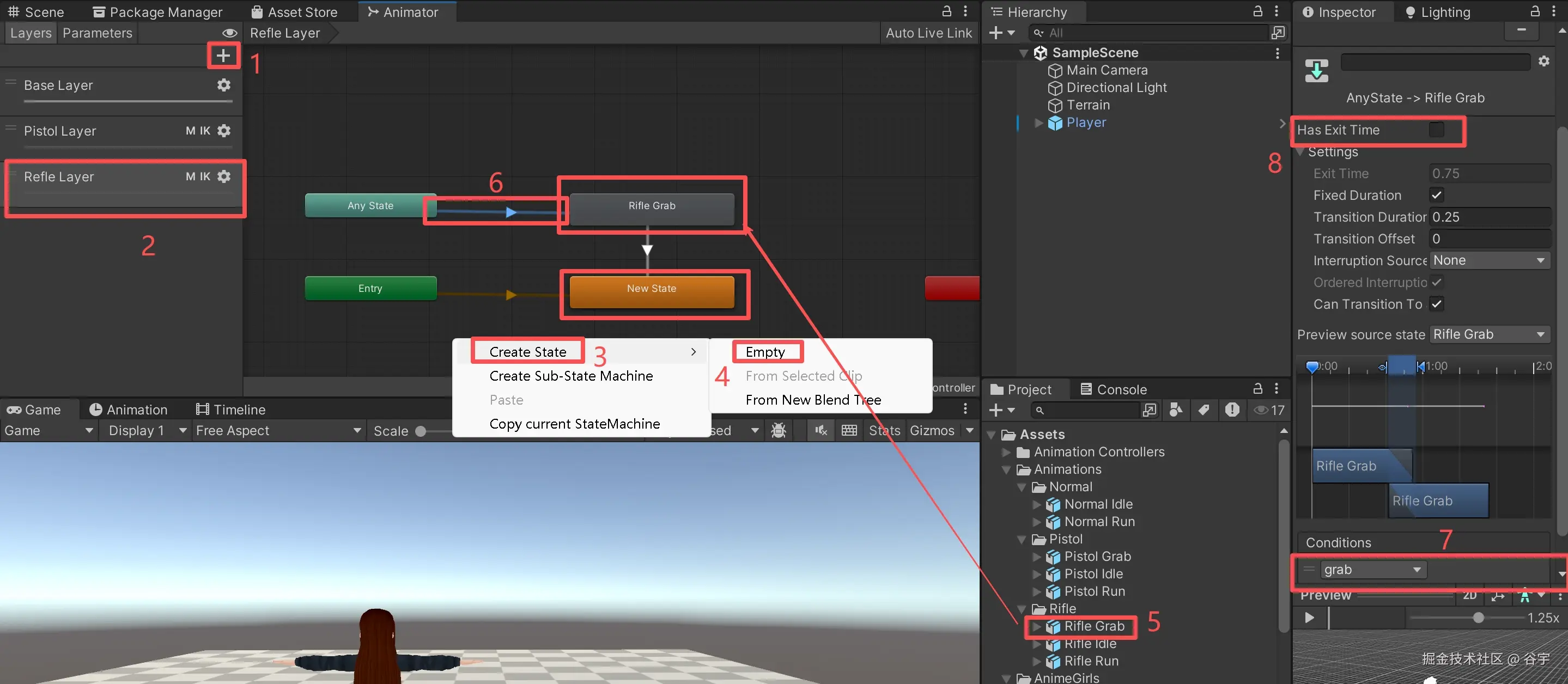Switch to the Parameters tab
Screen dimensions: 1568x684
pyautogui.click(x=98, y=33)
